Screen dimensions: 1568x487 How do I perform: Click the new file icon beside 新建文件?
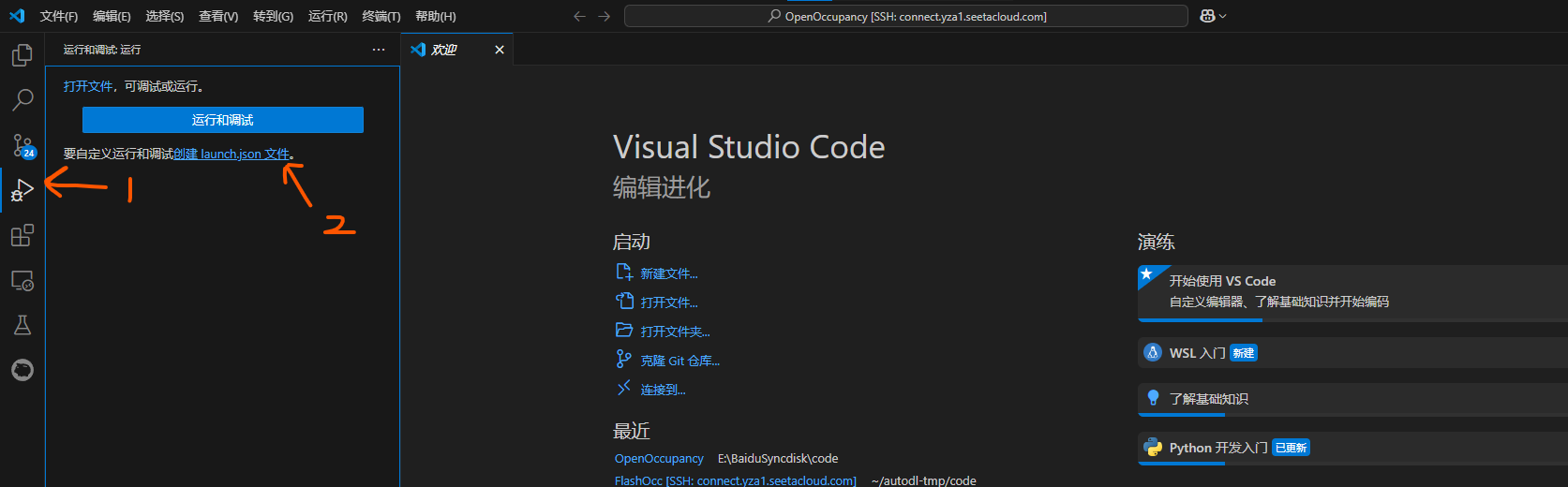624,273
